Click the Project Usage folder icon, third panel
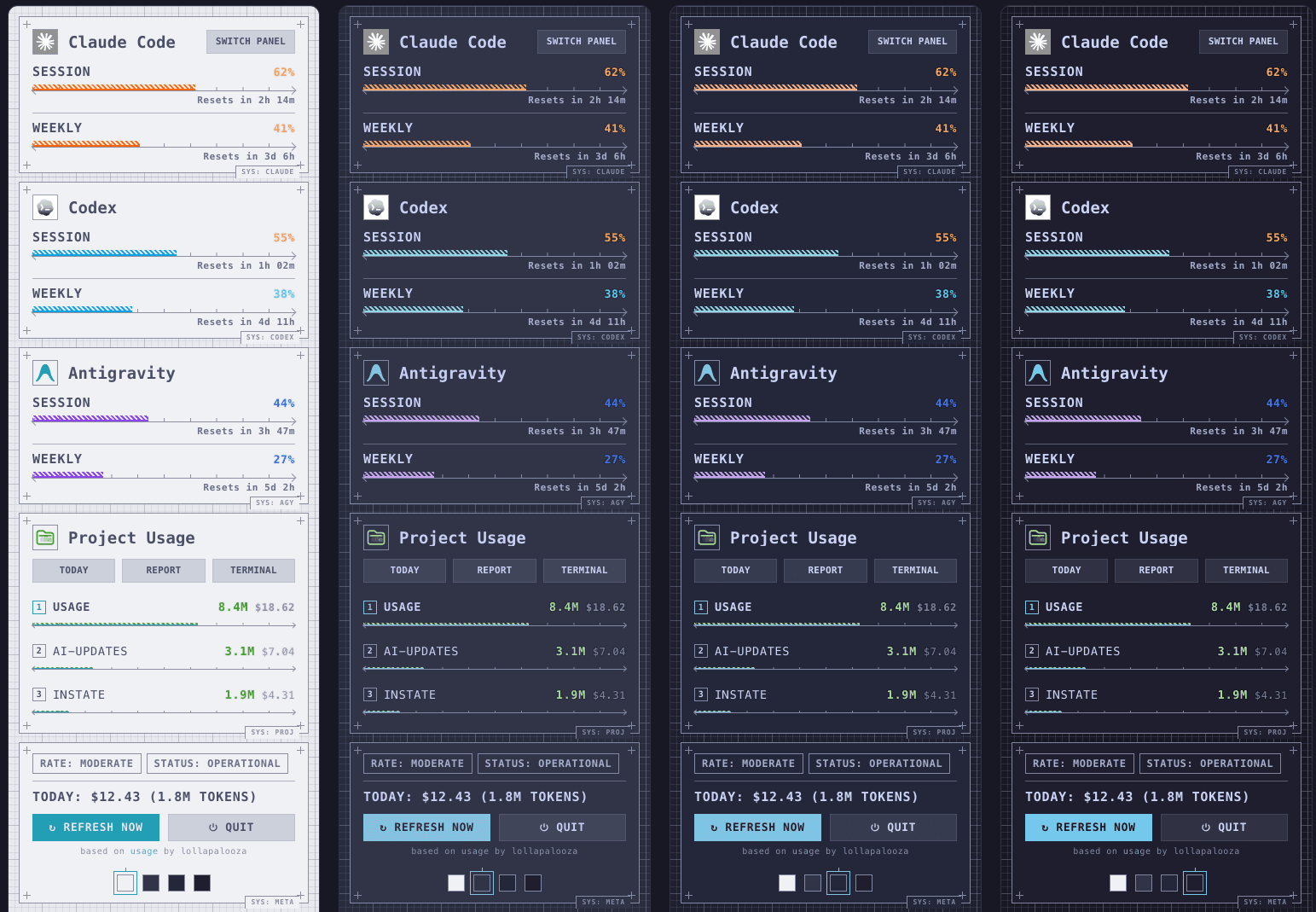The image size is (1316, 912). tap(707, 537)
